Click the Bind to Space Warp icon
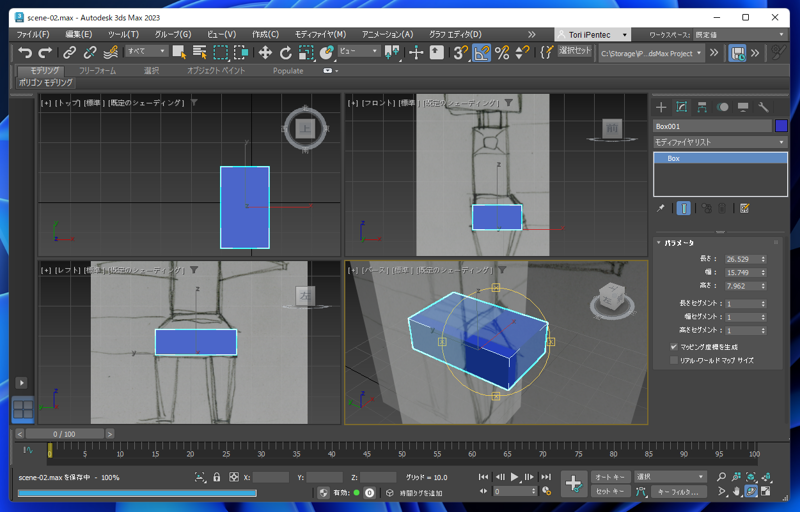Image resolution: width=800 pixels, height=512 pixels. (x=111, y=52)
